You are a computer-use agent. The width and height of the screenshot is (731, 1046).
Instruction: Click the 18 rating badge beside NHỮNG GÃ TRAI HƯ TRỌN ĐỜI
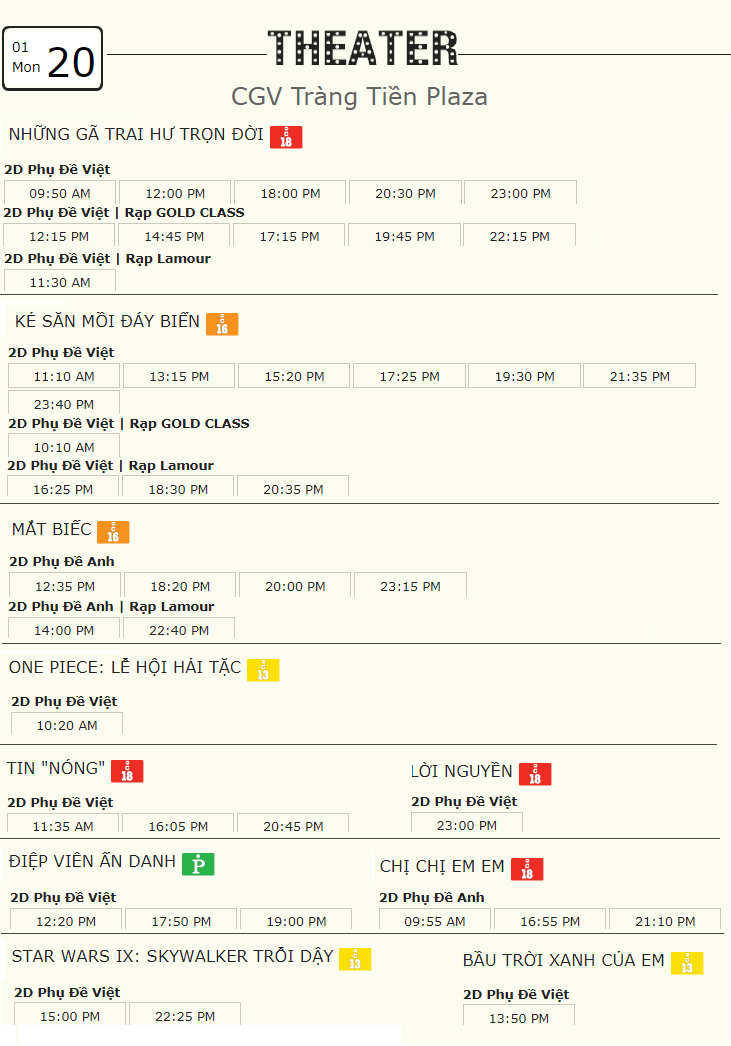coord(286,137)
